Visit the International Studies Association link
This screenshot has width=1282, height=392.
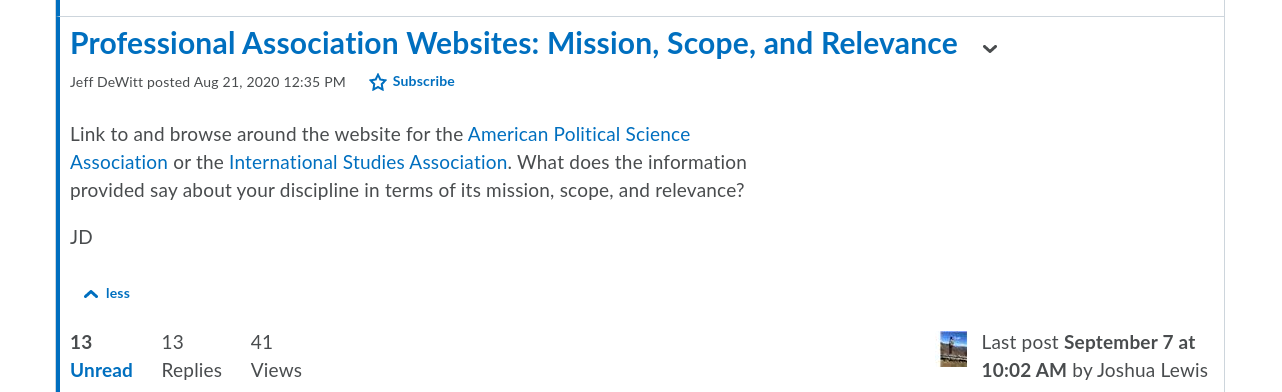(368, 162)
